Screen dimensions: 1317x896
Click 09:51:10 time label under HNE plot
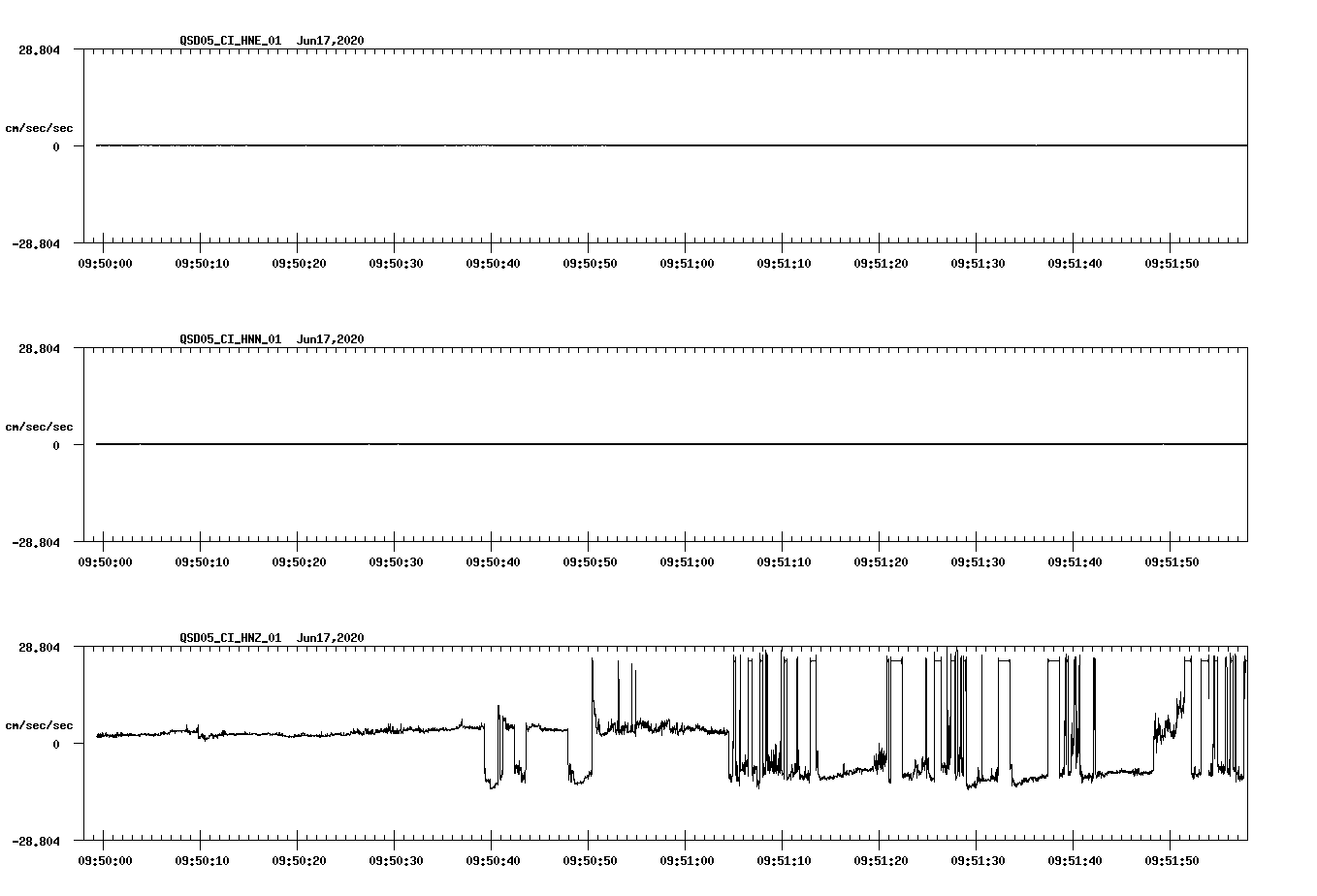click(x=784, y=263)
